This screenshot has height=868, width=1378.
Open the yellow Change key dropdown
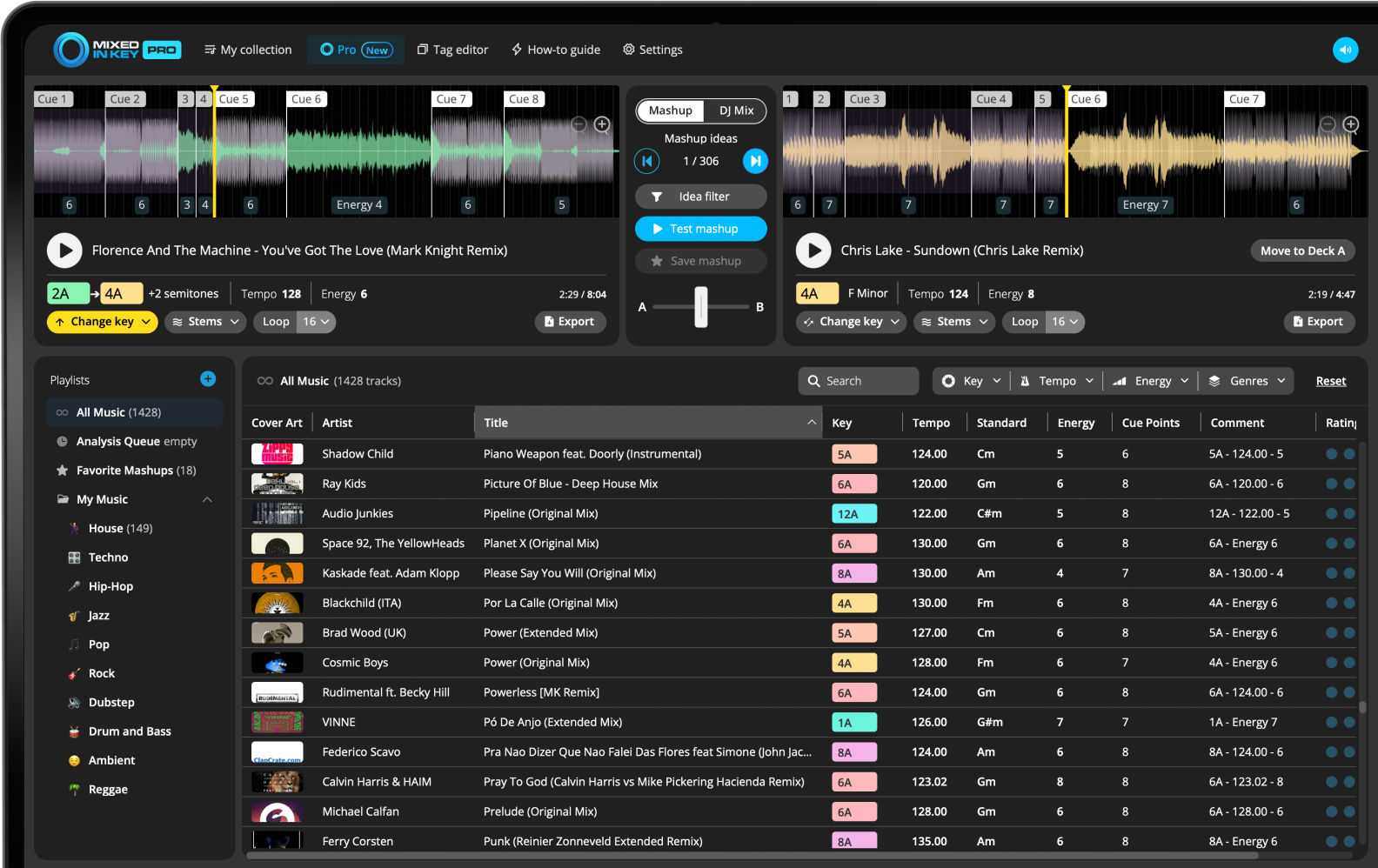[x=102, y=322]
